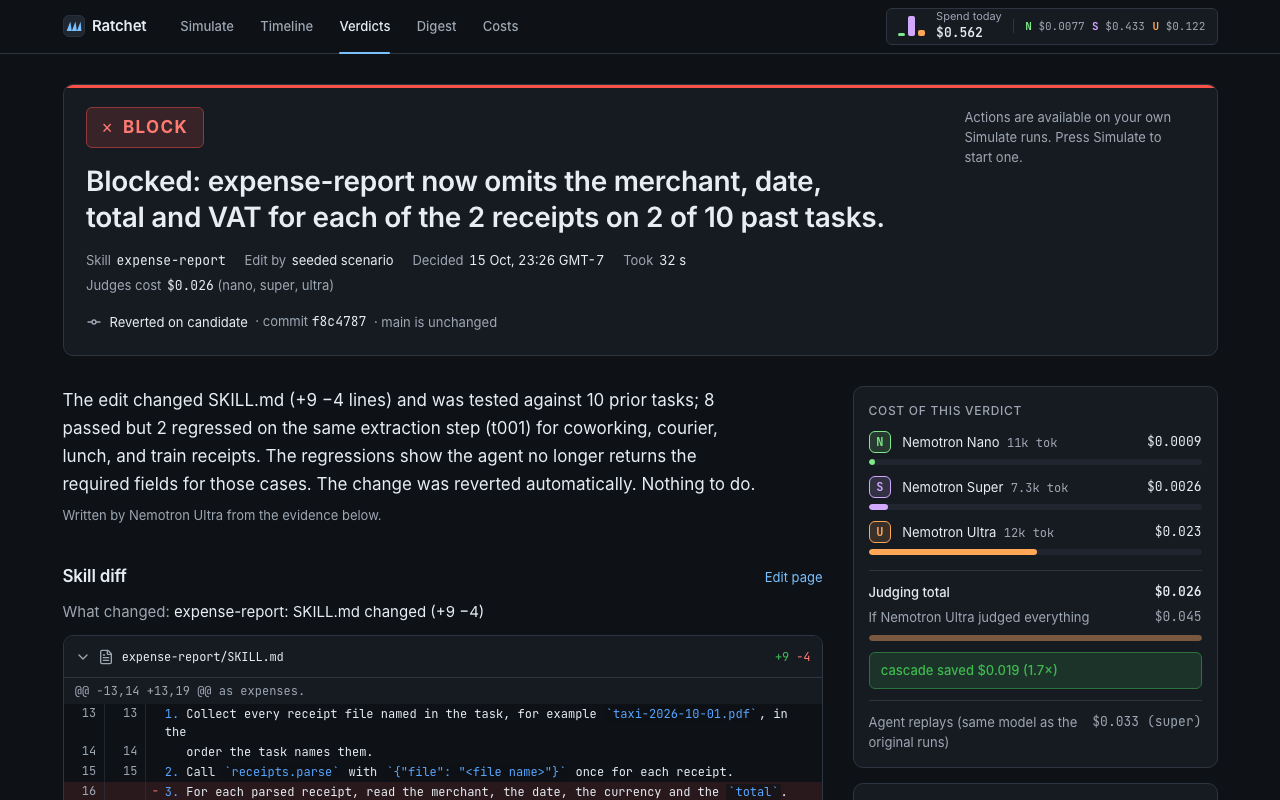
Task: Click the Spend today $0.562 value
Action: (x=959, y=32)
